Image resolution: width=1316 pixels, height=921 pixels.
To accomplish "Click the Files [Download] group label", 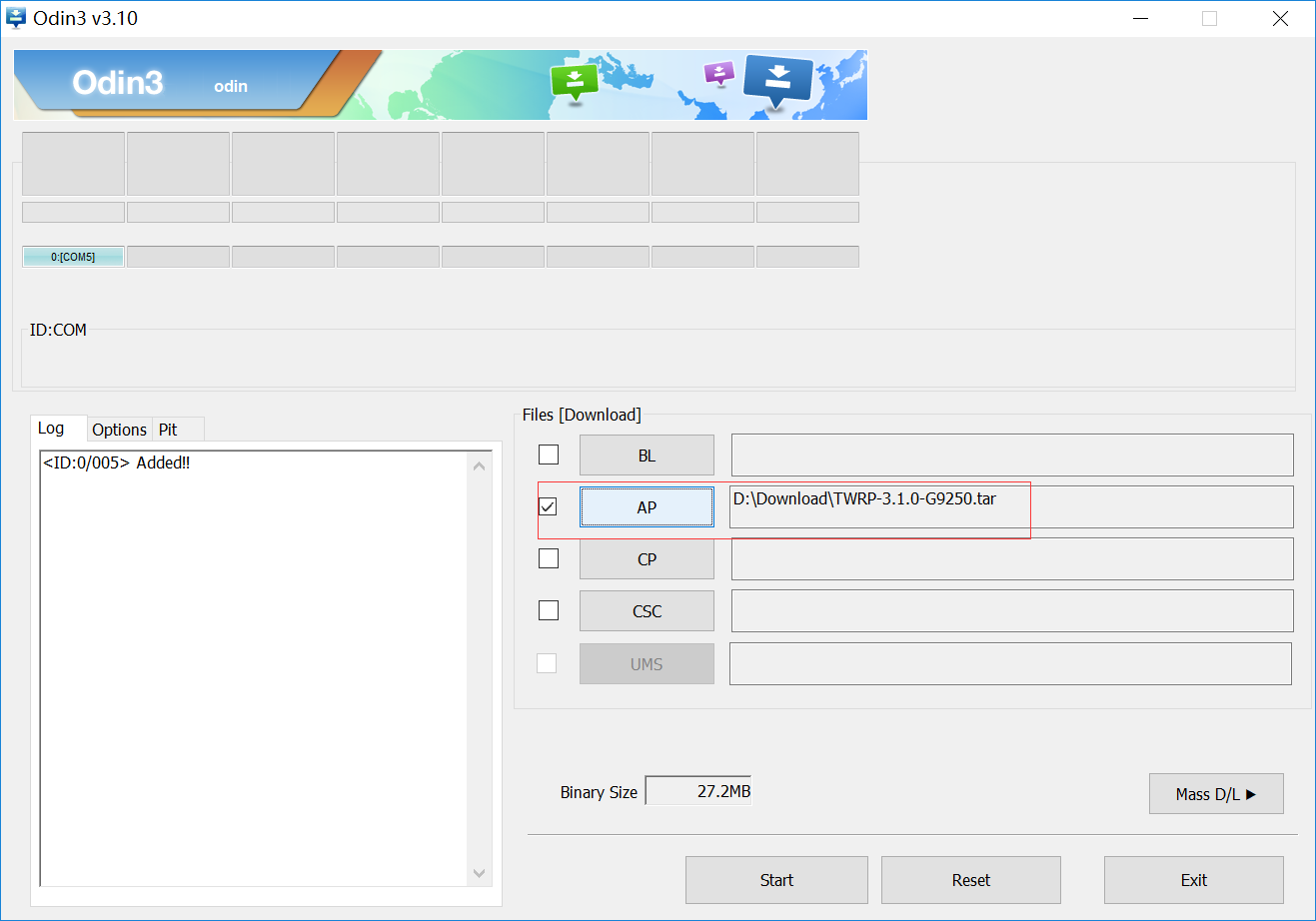I will (582, 415).
